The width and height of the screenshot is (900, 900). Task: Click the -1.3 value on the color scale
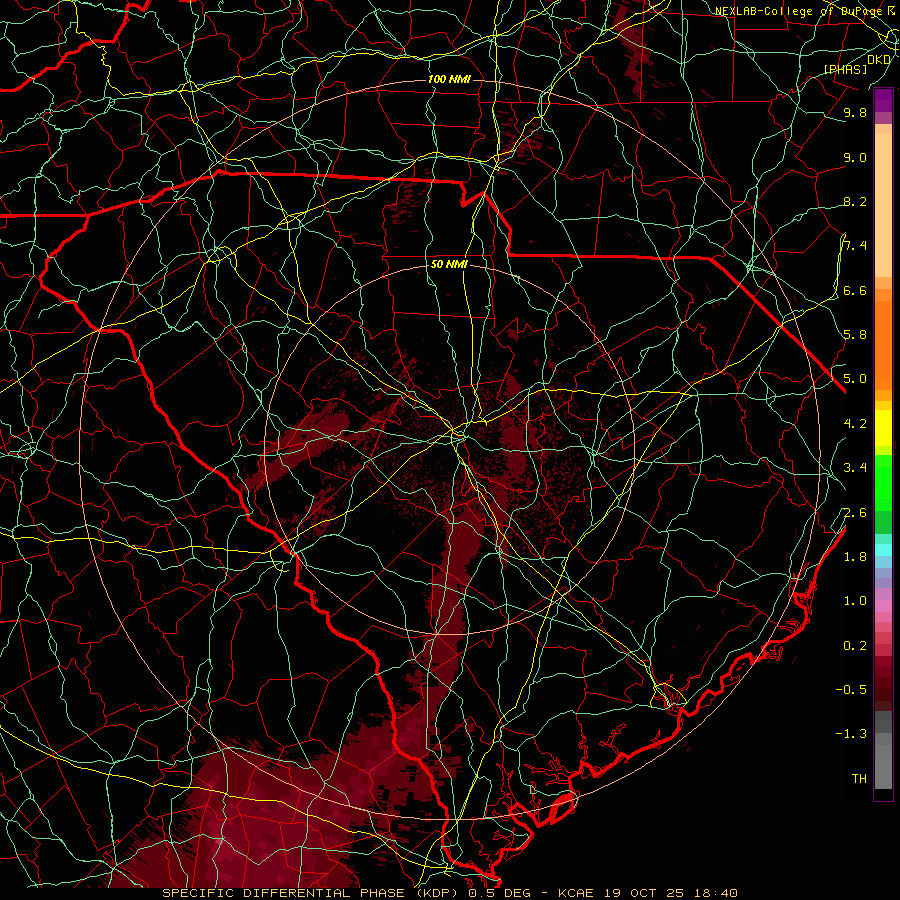(851, 734)
